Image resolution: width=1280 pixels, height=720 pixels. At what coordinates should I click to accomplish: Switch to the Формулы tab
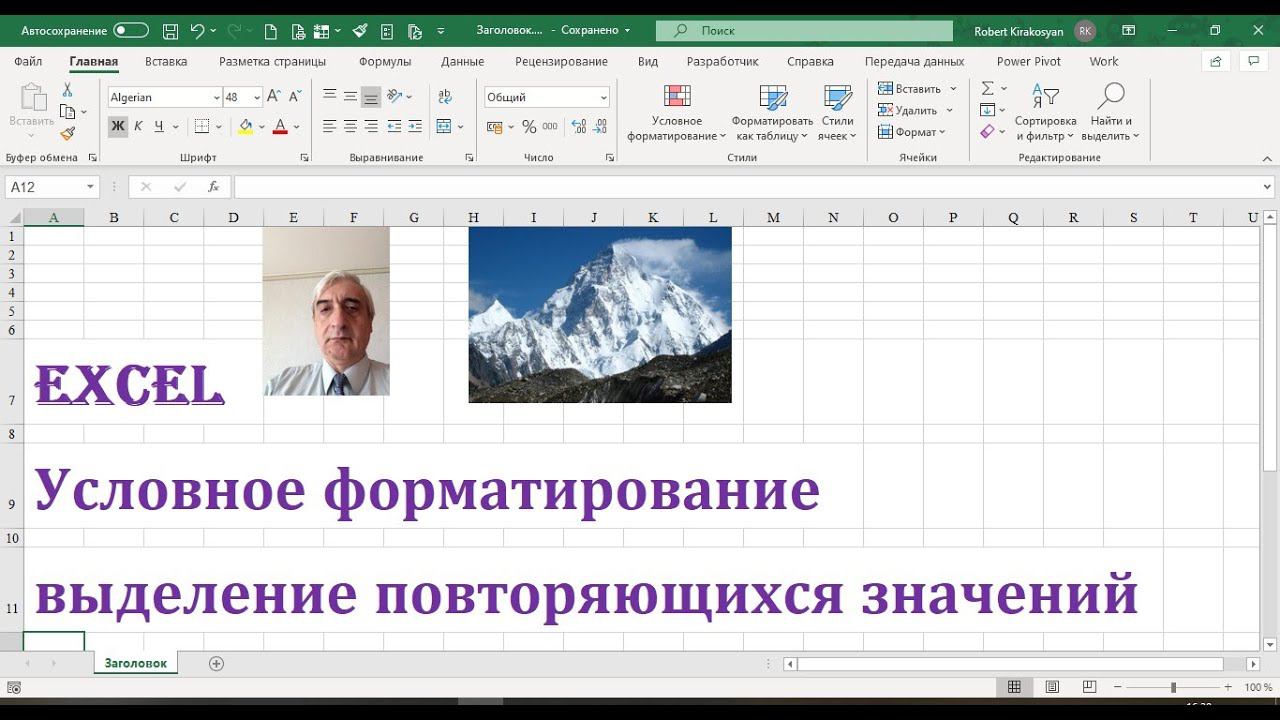click(385, 61)
